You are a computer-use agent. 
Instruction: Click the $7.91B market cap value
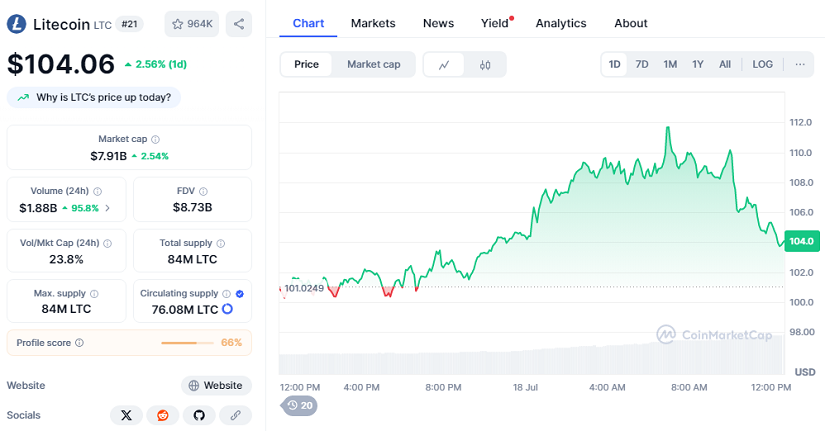click(x=108, y=156)
